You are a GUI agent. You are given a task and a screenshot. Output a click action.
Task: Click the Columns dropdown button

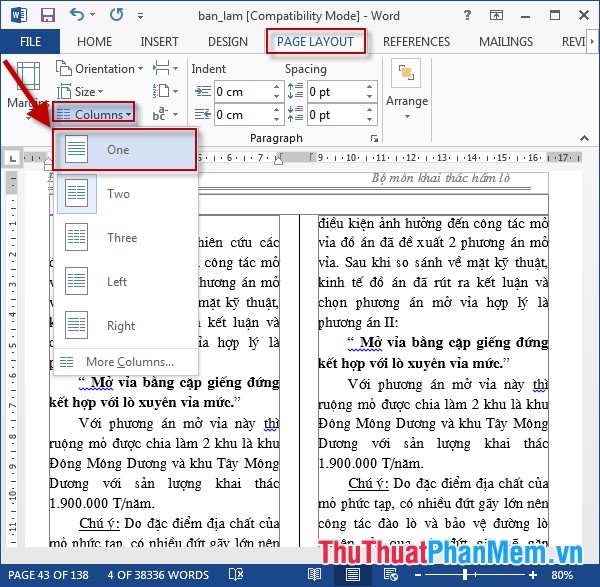coord(94,114)
